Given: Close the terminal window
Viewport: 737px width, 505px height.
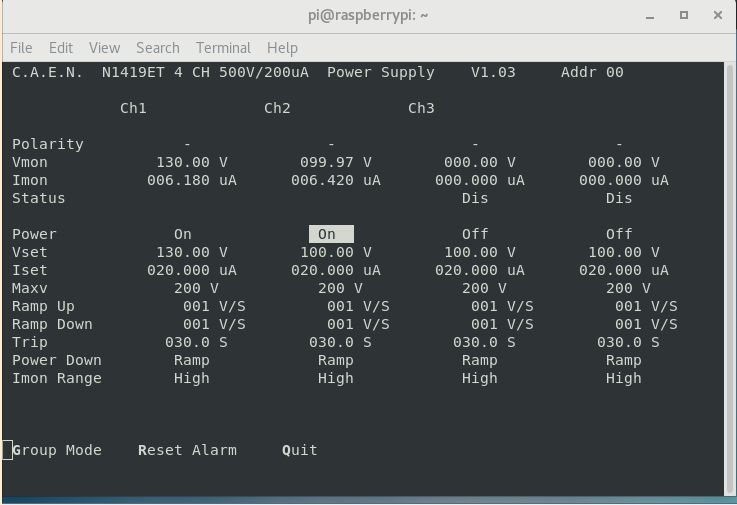Looking at the screenshot, I should pyautogui.click(x=718, y=15).
